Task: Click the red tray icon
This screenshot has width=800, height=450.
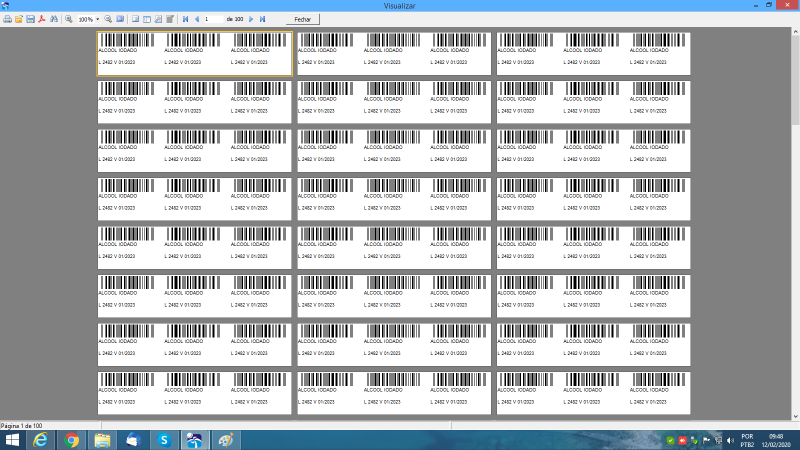Action: (682, 440)
